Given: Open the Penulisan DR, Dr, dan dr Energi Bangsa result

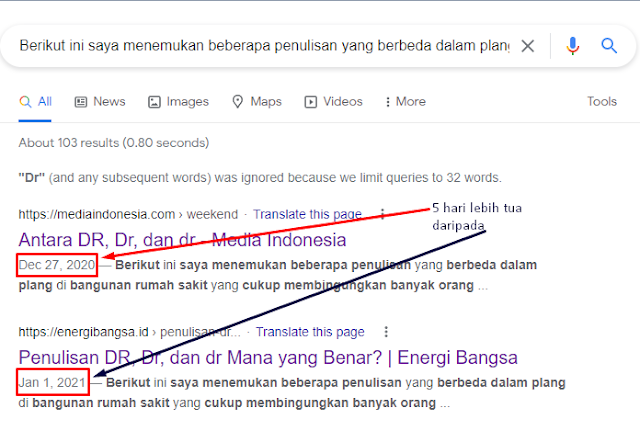Looking at the screenshot, I should click(268, 358).
